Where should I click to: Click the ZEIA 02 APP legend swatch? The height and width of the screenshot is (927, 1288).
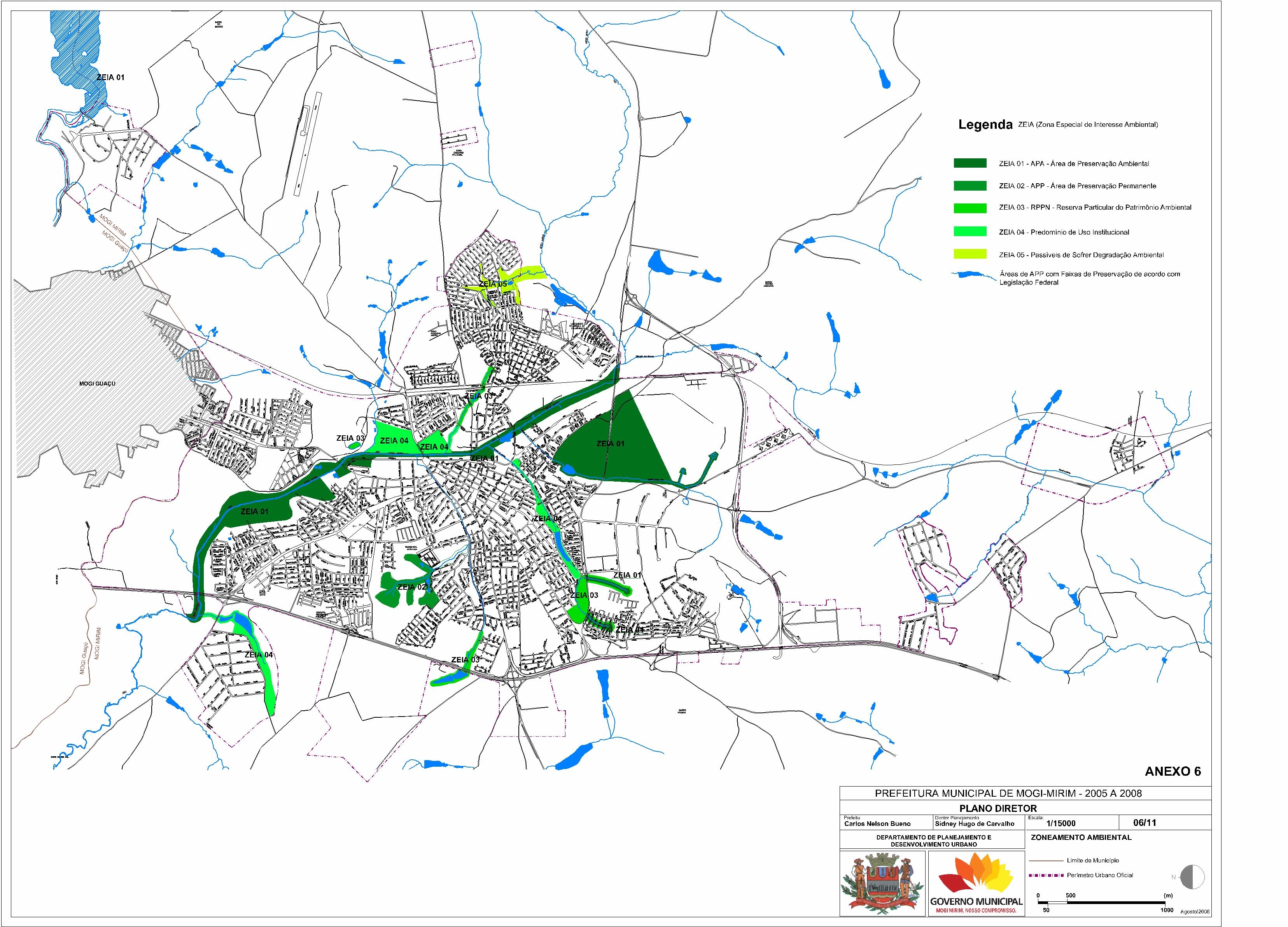click(x=970, y=186)
